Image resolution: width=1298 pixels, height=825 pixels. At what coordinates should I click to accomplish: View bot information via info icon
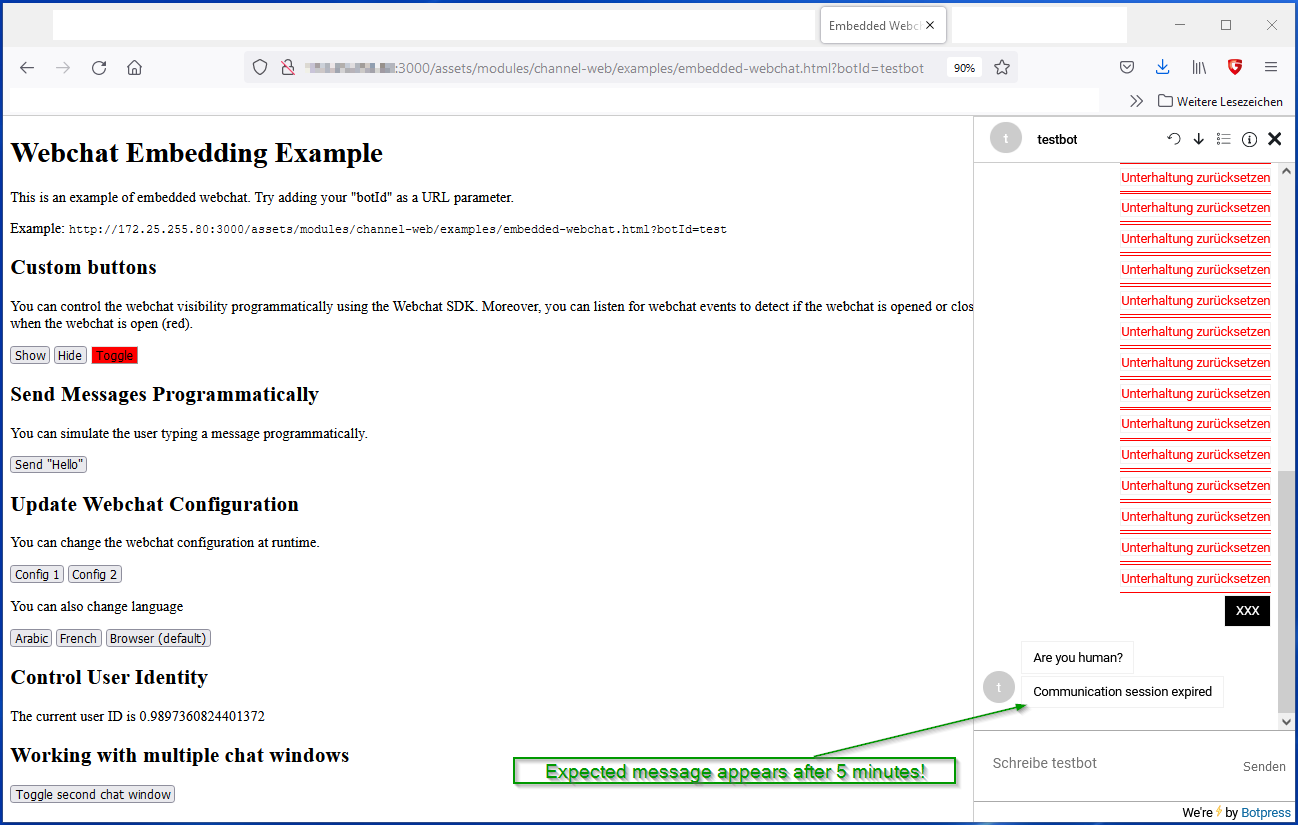(1249, 139)
